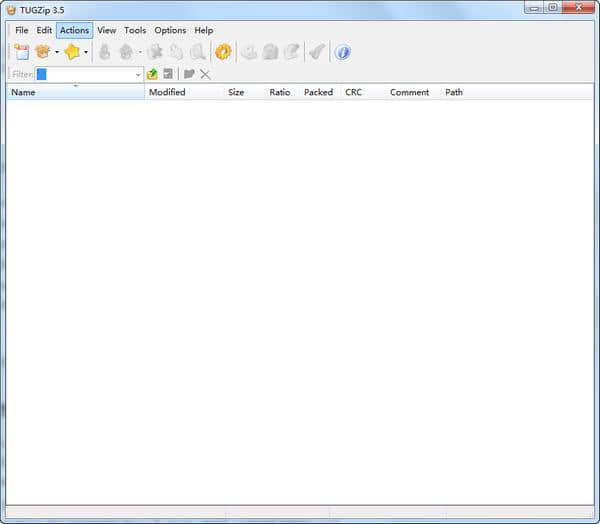Image resolution: width=600 pixels, height=524 pixels.
Task: Click the orange gear toolbar icon
Action: pyautogui.click(x=223, y=52)
